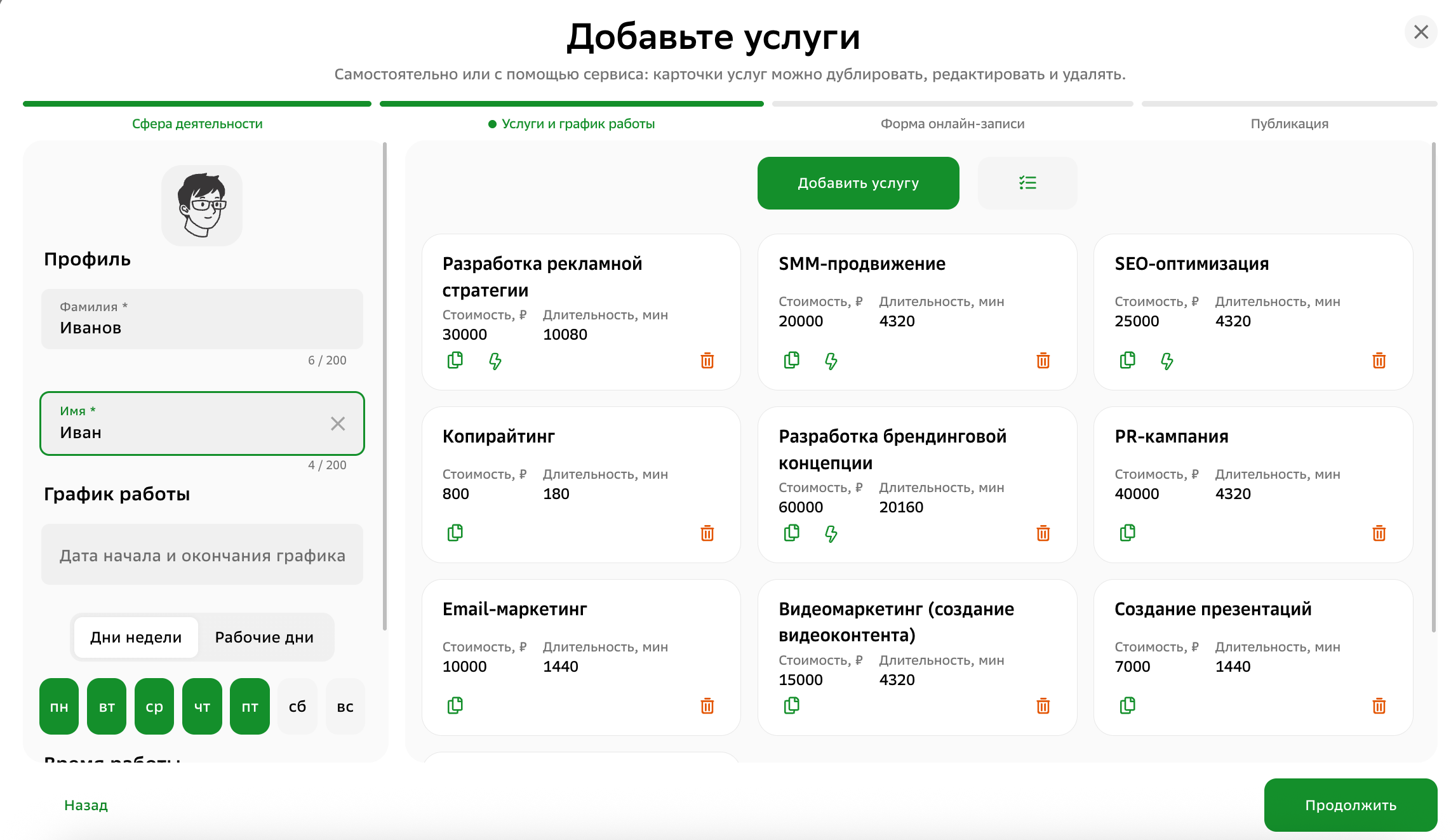Open the schedule start and end date picker
1451x840 pixels.
[x=202, y=555]
